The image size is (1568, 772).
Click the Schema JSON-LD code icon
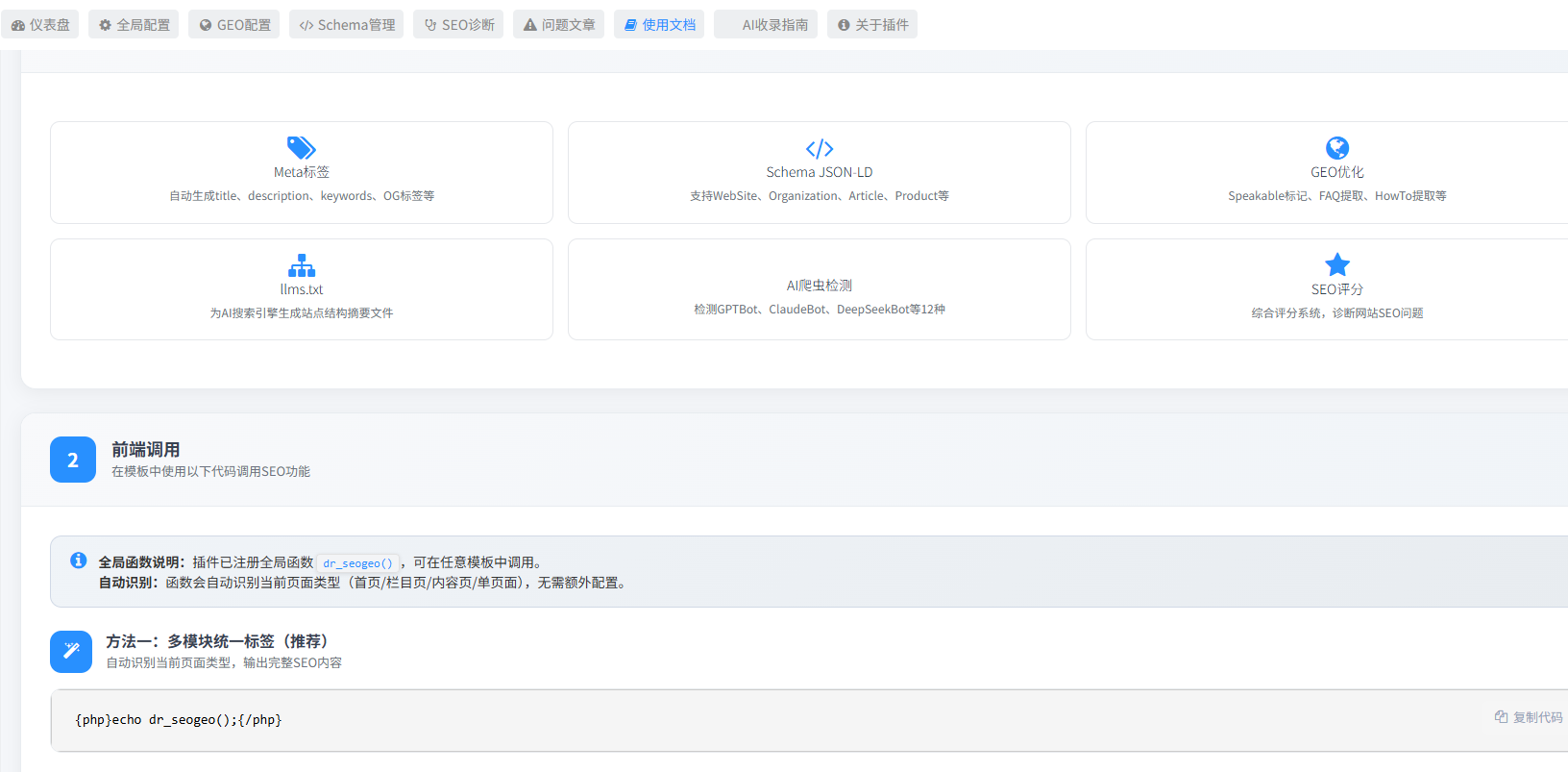click(x=820, y=149)
